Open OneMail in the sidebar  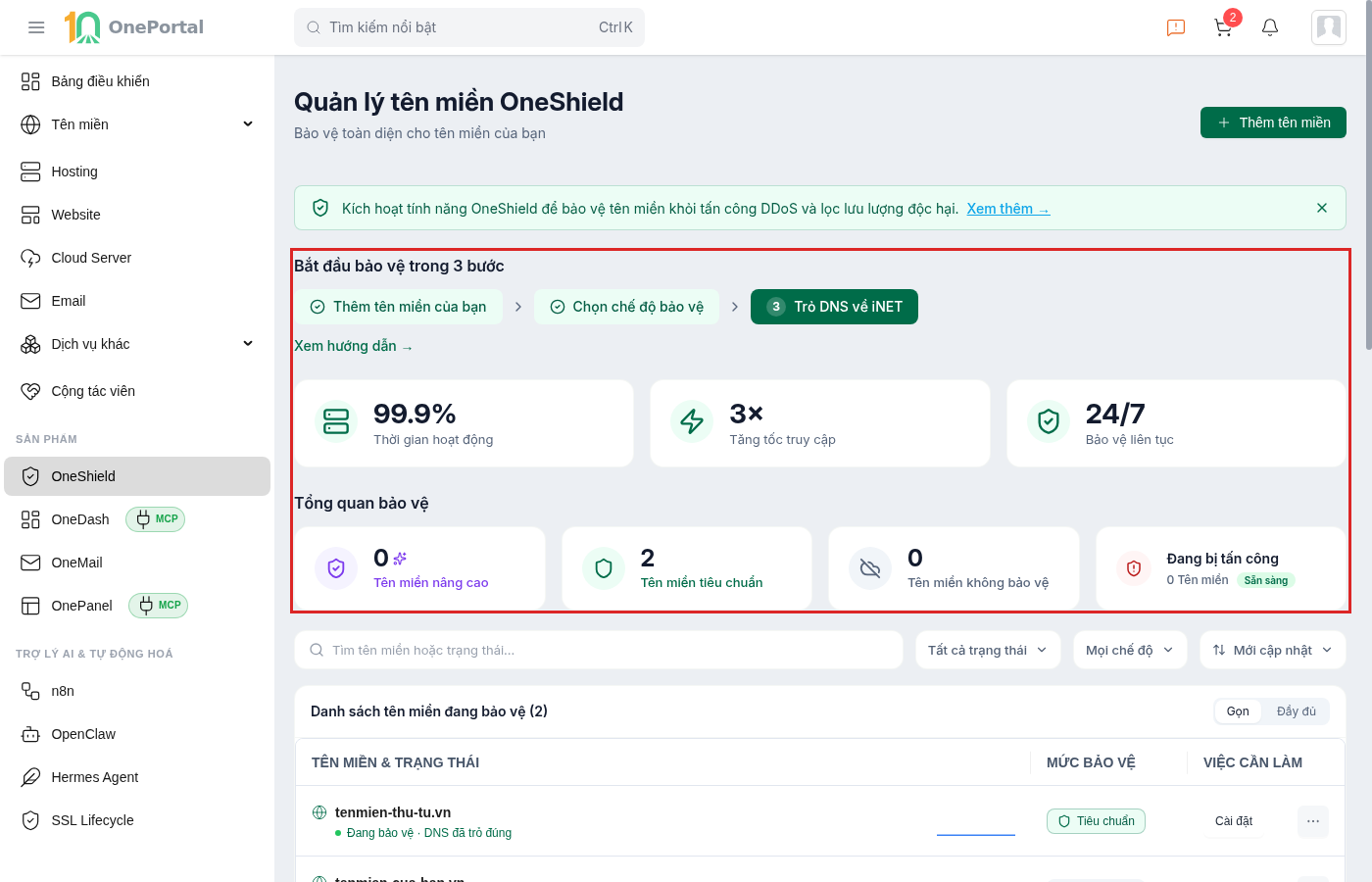(137, 563)
